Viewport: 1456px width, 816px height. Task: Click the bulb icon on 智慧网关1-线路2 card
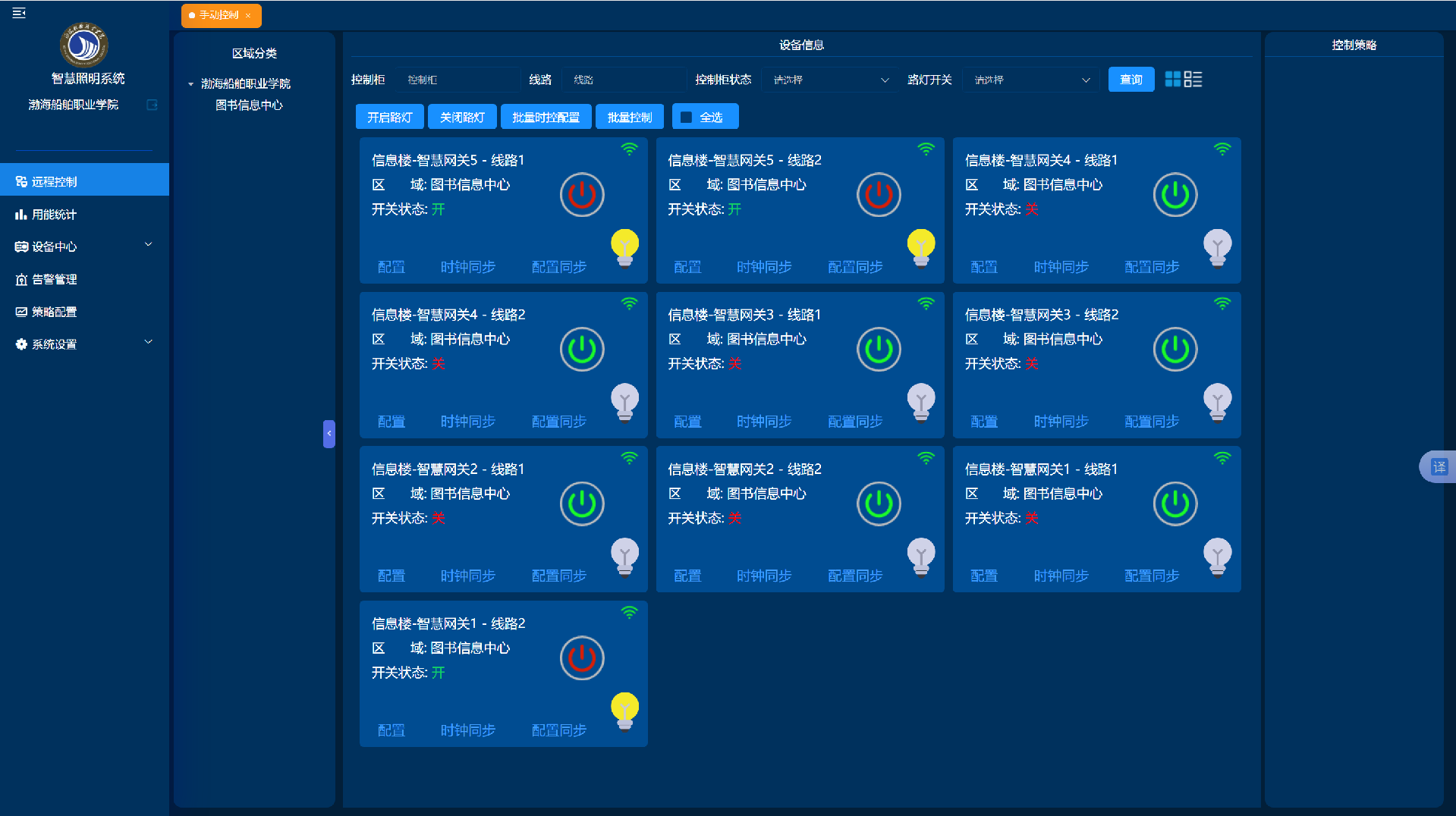pyautogui.click(x=624, y=711)
